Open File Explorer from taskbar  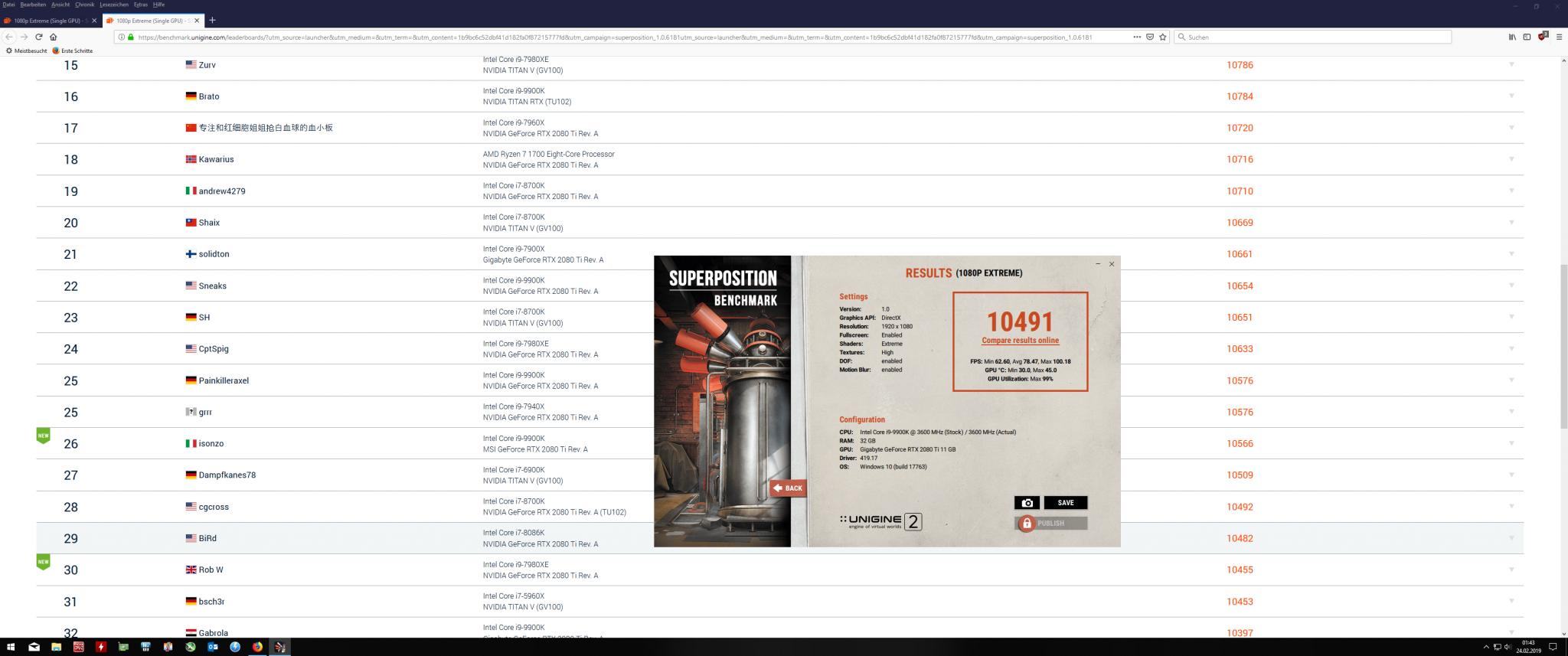[56, 647]
